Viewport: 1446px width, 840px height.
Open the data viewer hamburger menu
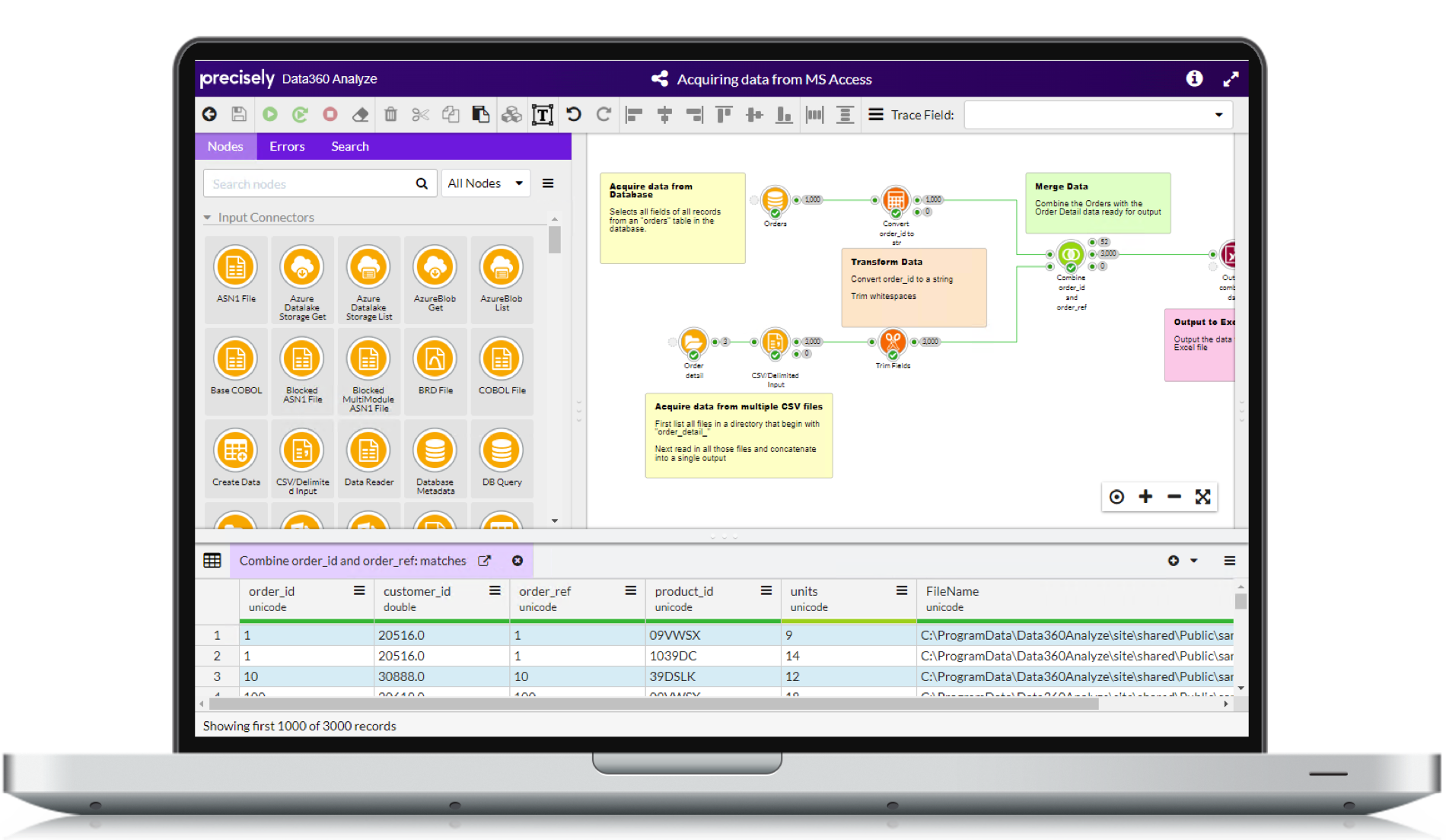(x=1229, y=561)
